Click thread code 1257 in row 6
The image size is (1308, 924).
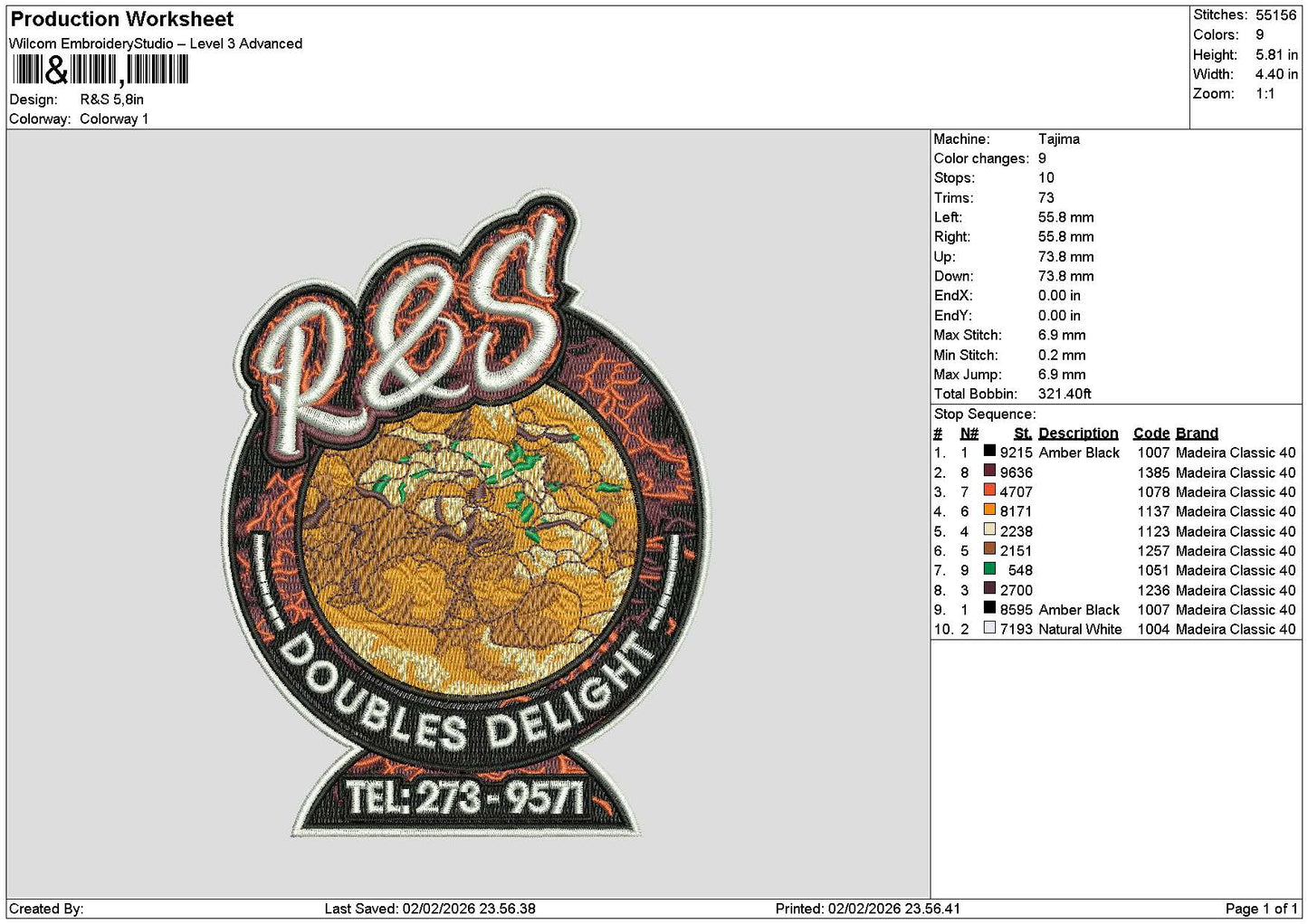(1153, 550)
